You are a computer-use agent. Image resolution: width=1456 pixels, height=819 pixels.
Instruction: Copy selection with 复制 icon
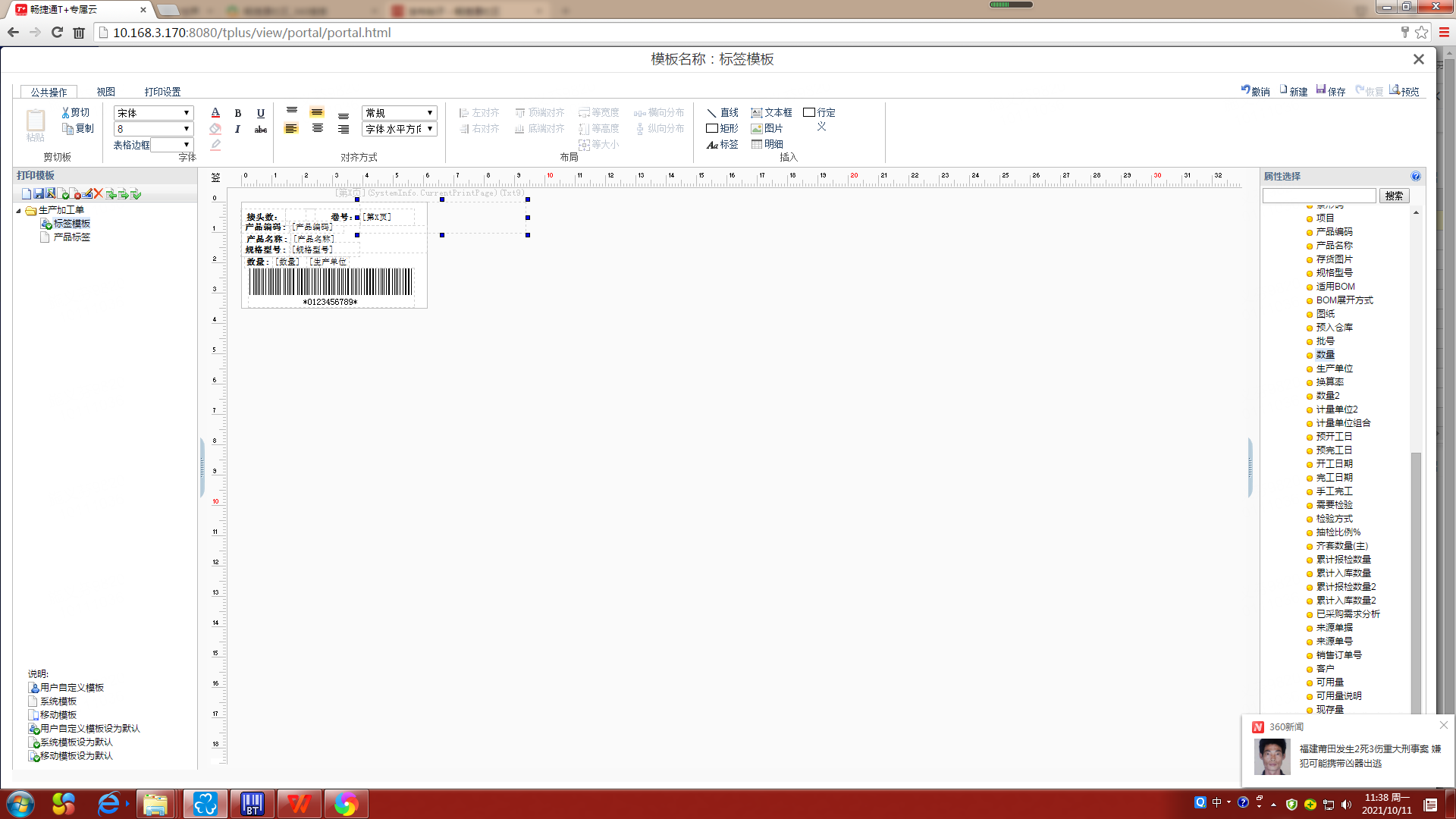(x=77, y=129)
